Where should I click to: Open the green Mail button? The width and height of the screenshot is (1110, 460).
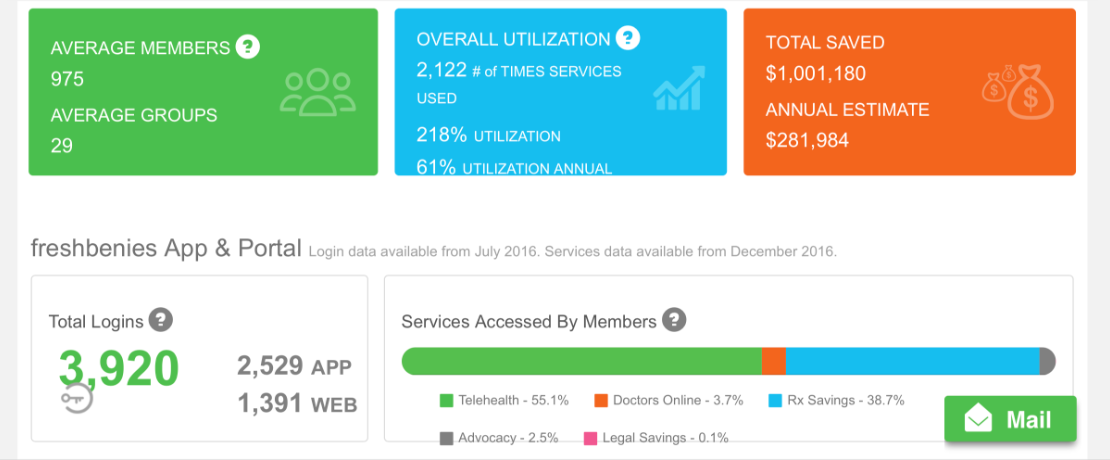click(x=1010, y=419)
